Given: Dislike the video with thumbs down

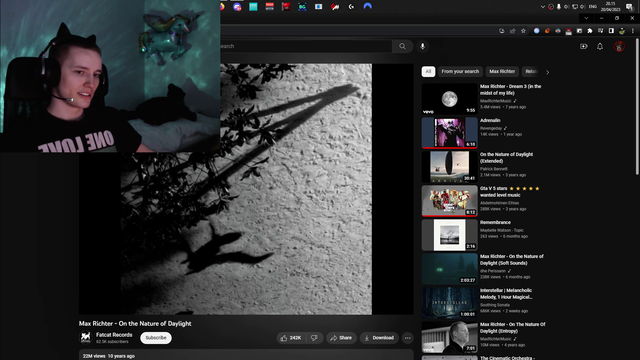Looking at the screenshot, I should 314,338.
